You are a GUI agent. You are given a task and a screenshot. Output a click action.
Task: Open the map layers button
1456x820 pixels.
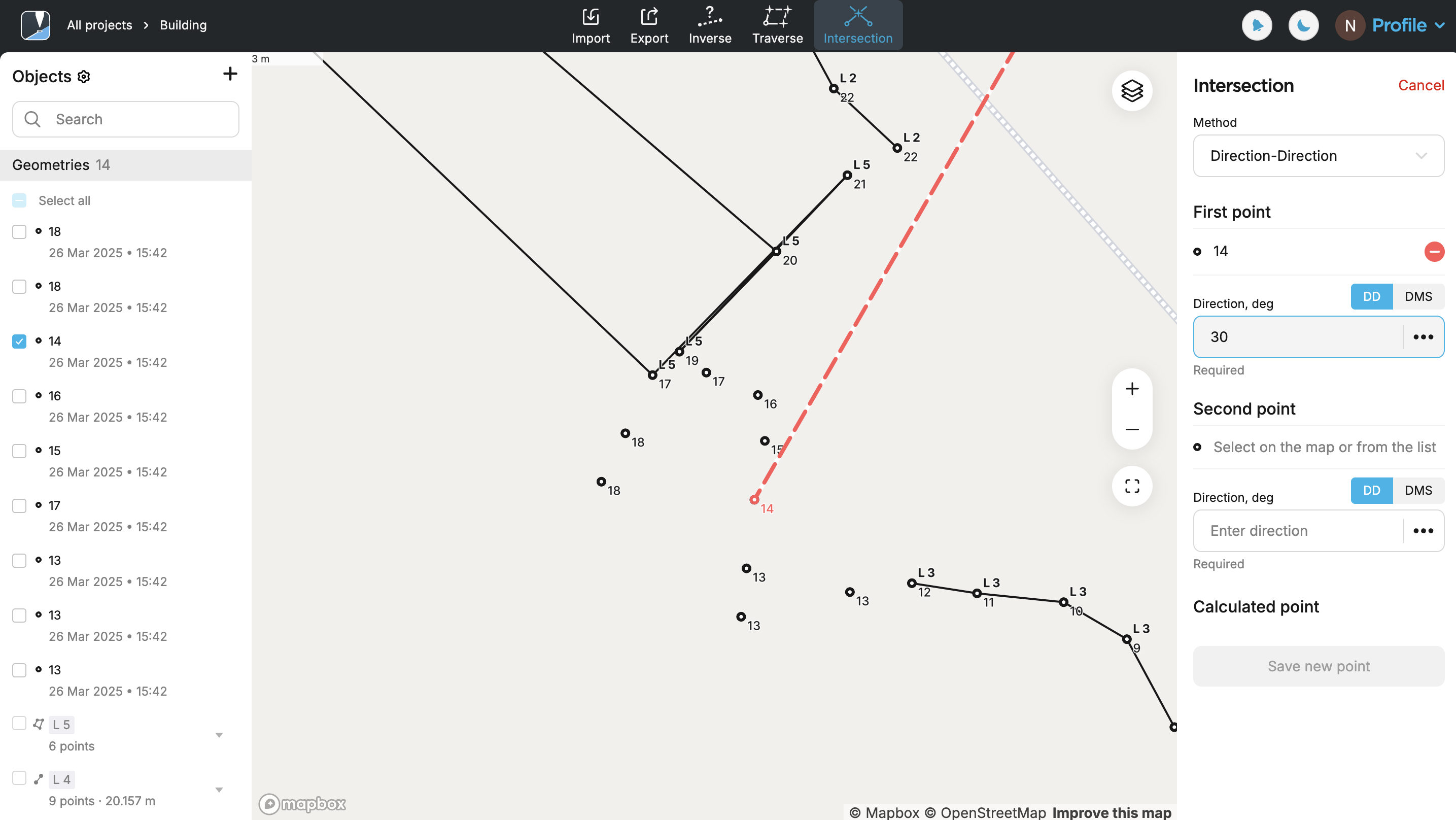click(x=1131, y=90)
